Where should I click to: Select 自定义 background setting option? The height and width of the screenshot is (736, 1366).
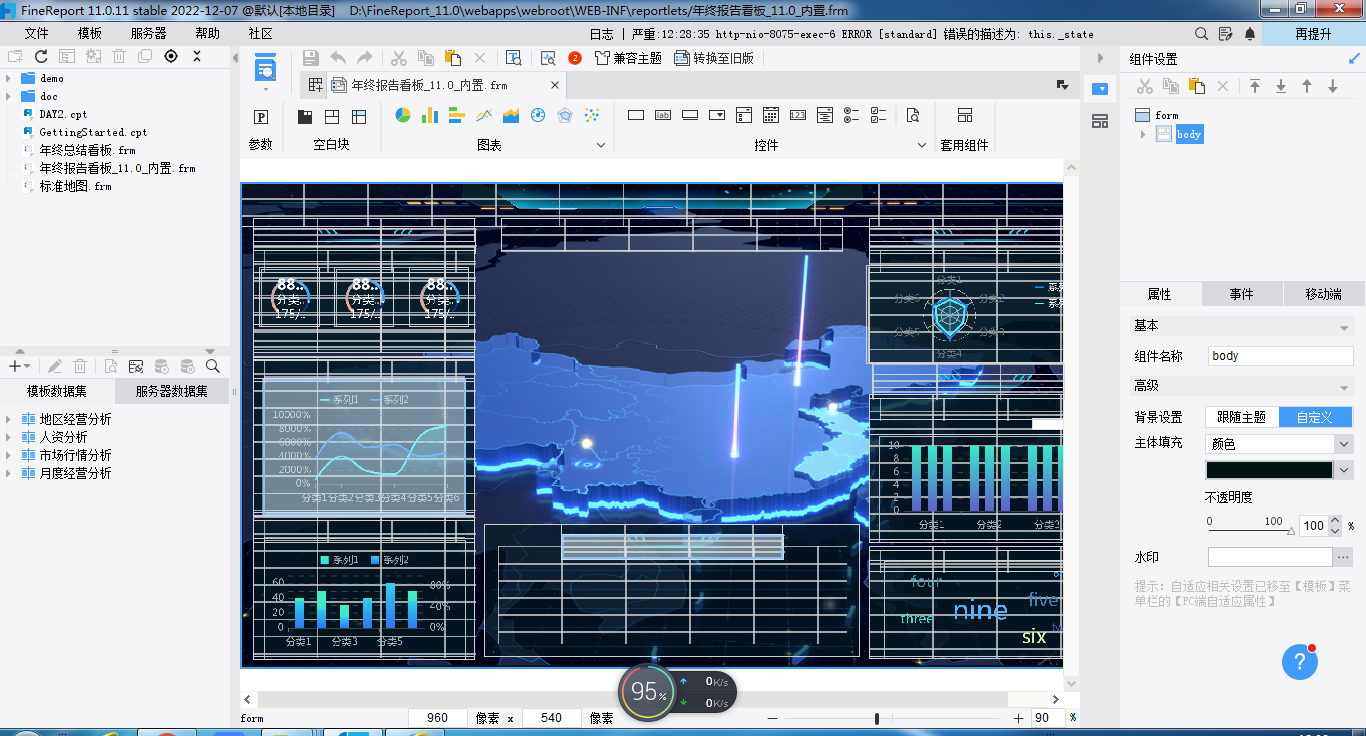(1315, 417)
